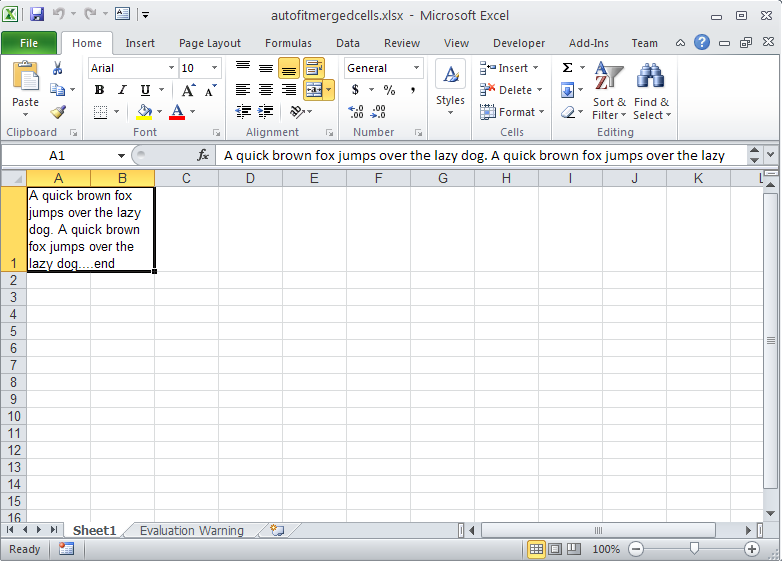Viewport: 782px width, 561px height.
Task: Click the Save icon in quick access toolbar
Action: 37,15
